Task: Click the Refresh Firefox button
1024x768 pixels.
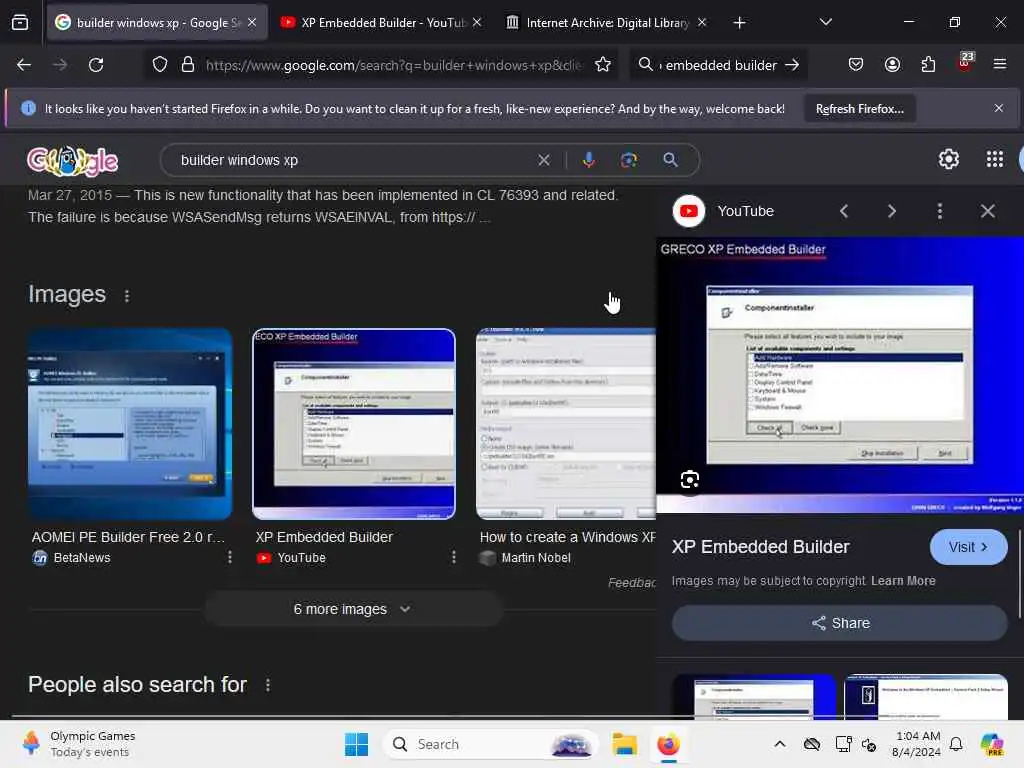Action: click(x=859, y=109)
